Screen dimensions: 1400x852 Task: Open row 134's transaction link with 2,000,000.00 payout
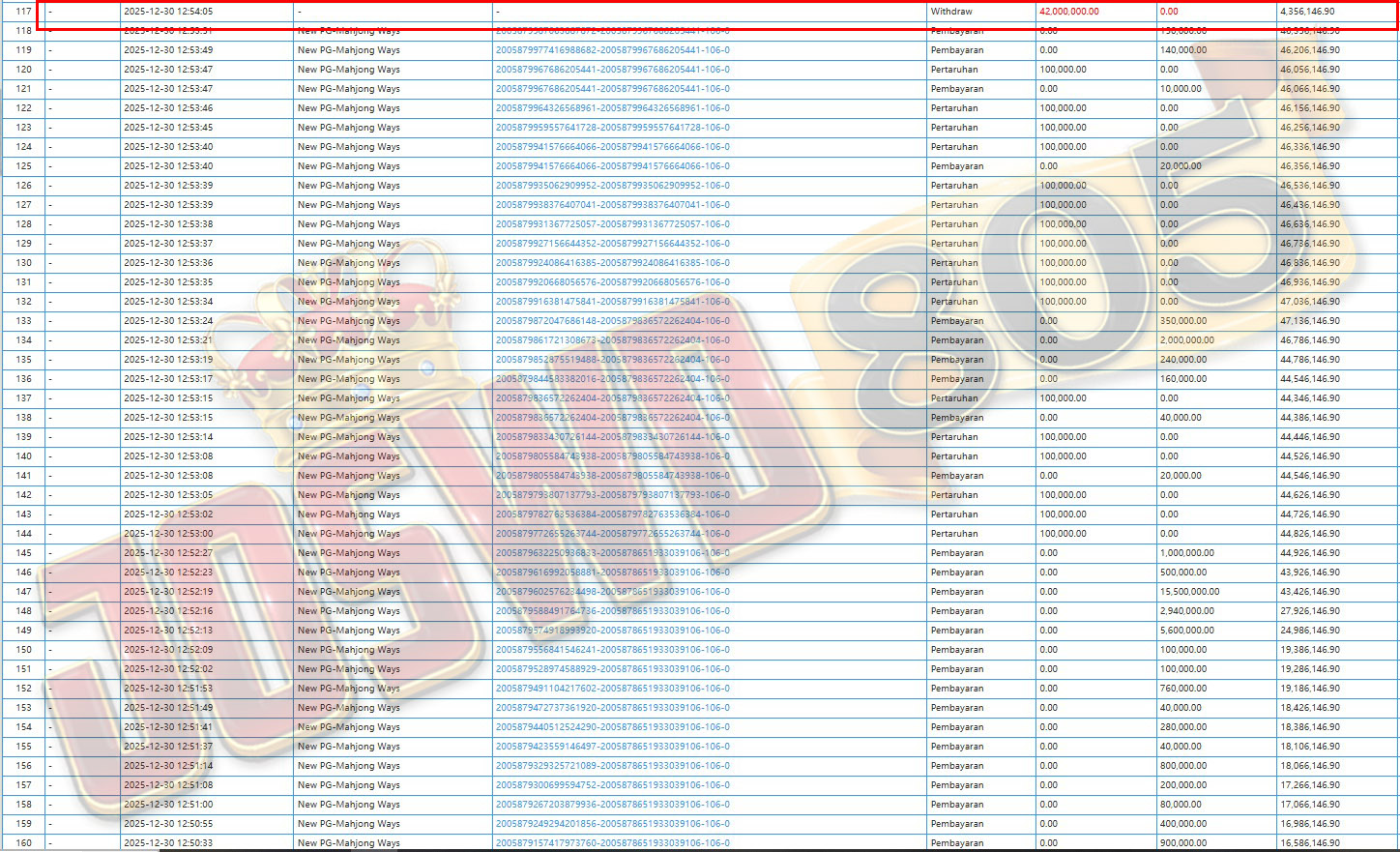pyautogui.click(x=612, y=340)
